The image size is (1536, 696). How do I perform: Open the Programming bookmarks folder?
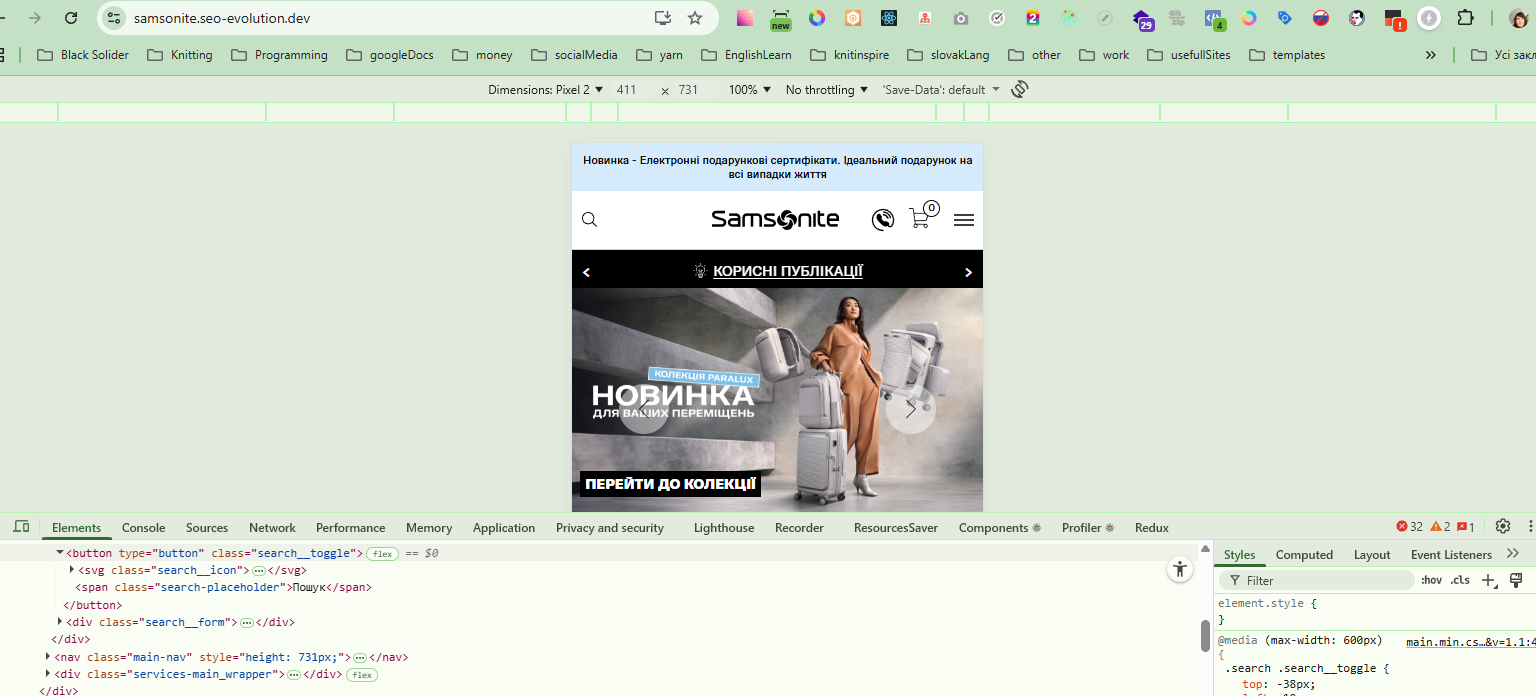279,55
